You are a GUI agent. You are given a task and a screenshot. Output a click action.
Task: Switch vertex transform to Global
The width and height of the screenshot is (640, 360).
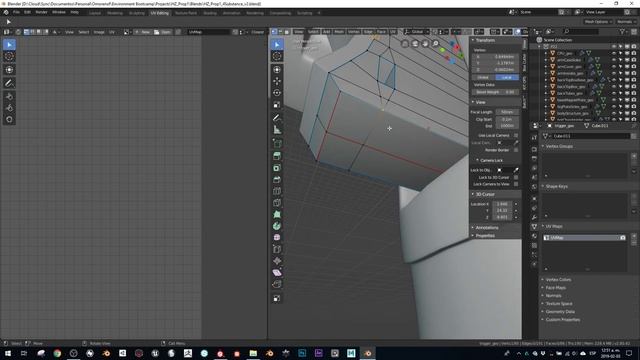(483, 77)
